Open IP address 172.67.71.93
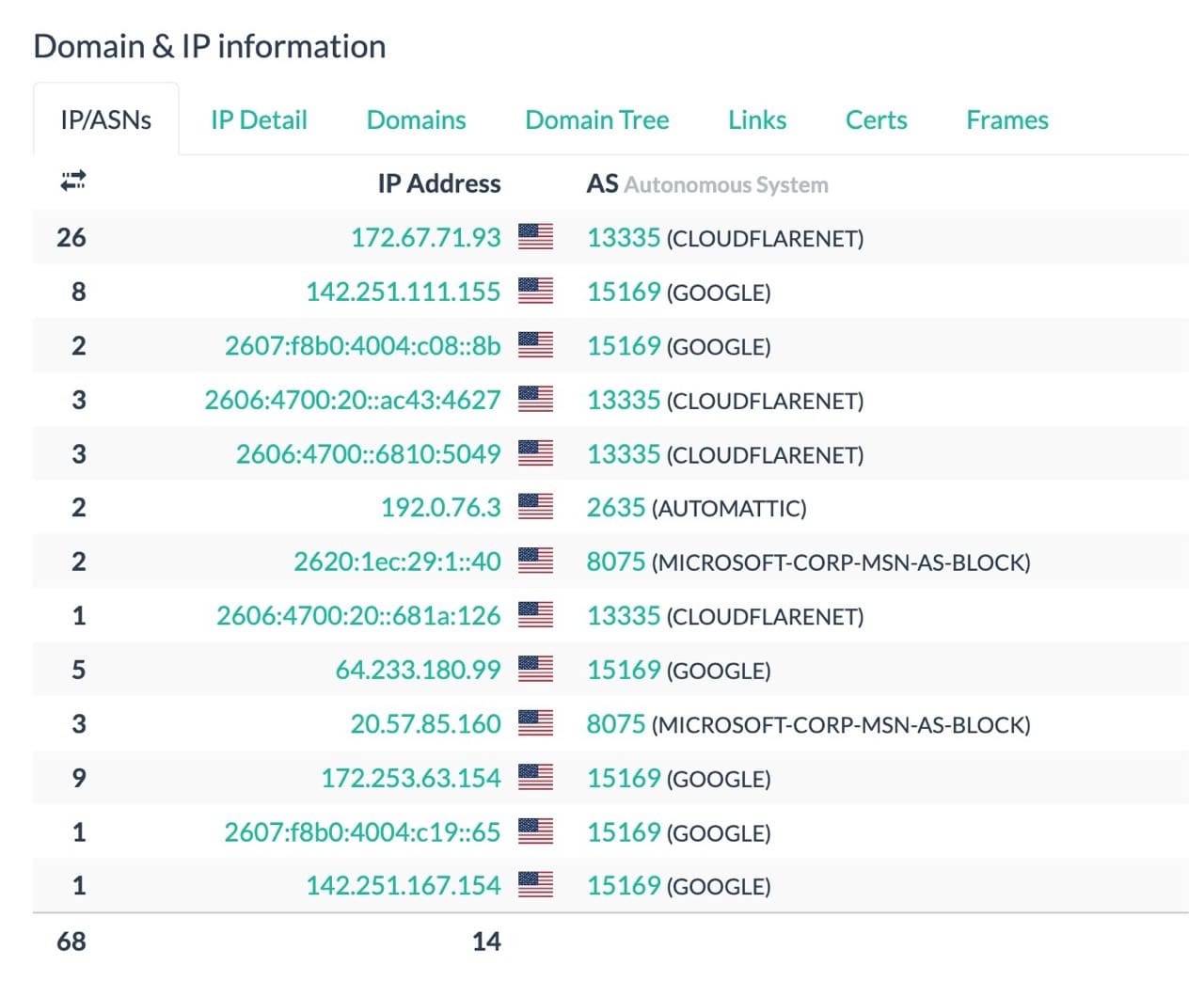1204x997 pixels. [x=425, y=237]
